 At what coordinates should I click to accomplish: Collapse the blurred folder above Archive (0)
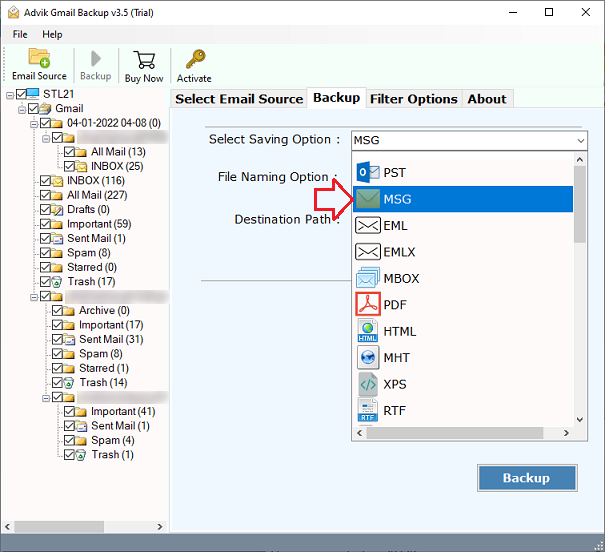point(34,297)
